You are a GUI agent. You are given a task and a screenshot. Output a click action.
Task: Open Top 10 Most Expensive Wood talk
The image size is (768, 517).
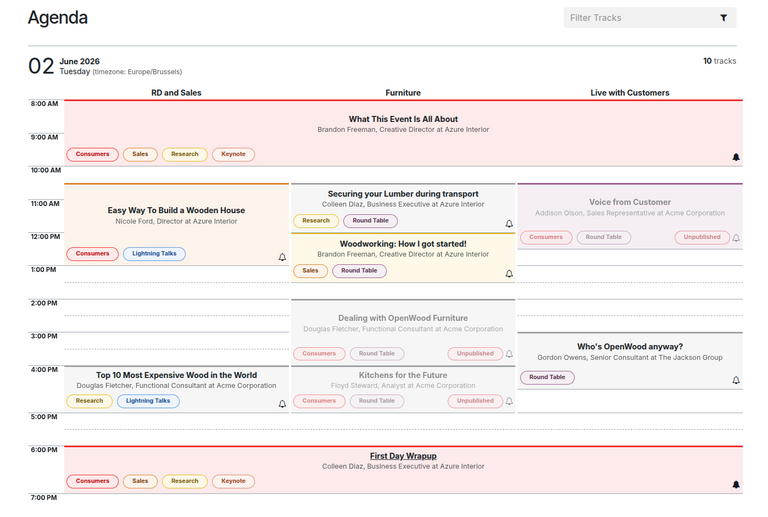176,375
